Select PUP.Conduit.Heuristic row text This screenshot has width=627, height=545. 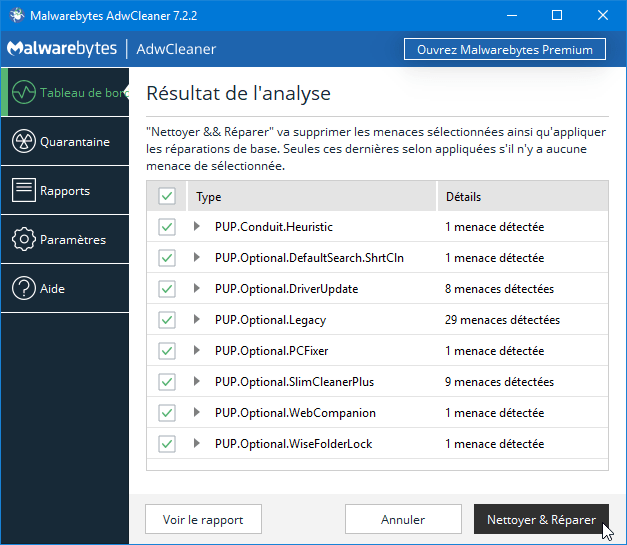tap(274, 227)
